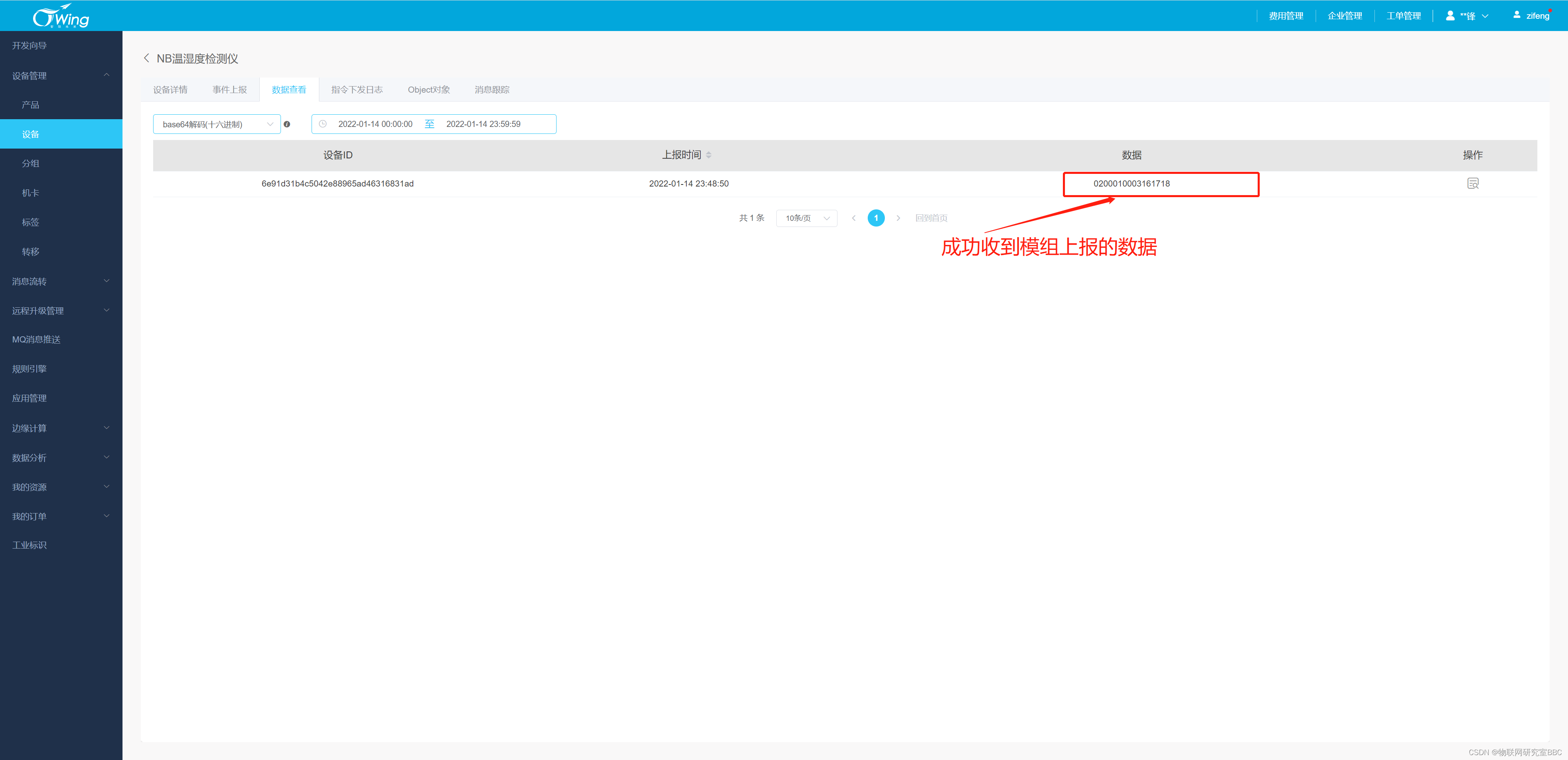Sort by 上报时间 column arrows

tap(708, 155)
